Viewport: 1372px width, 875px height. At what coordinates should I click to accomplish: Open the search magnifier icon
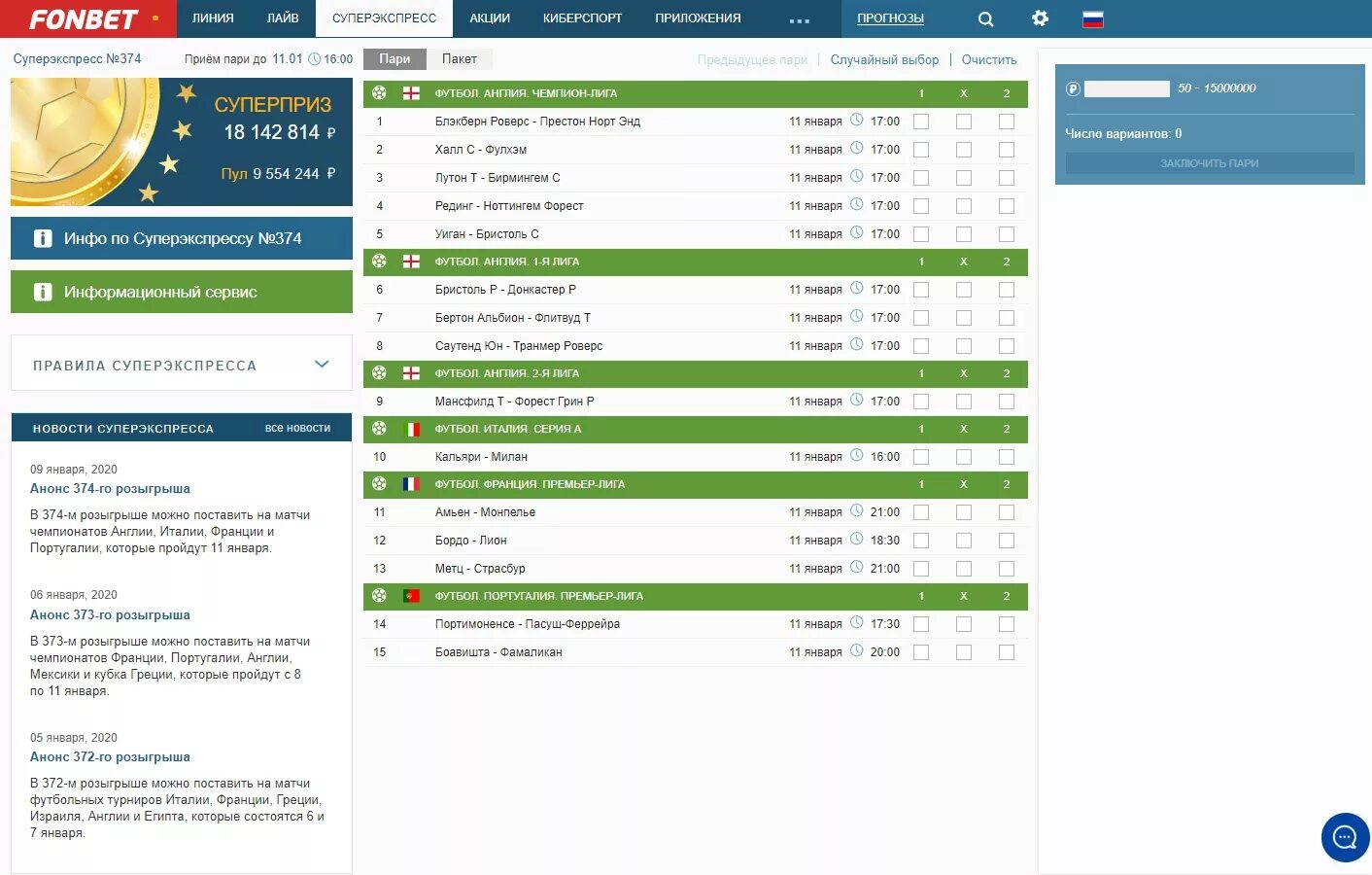pyautogui.click(x=985, y=18)
